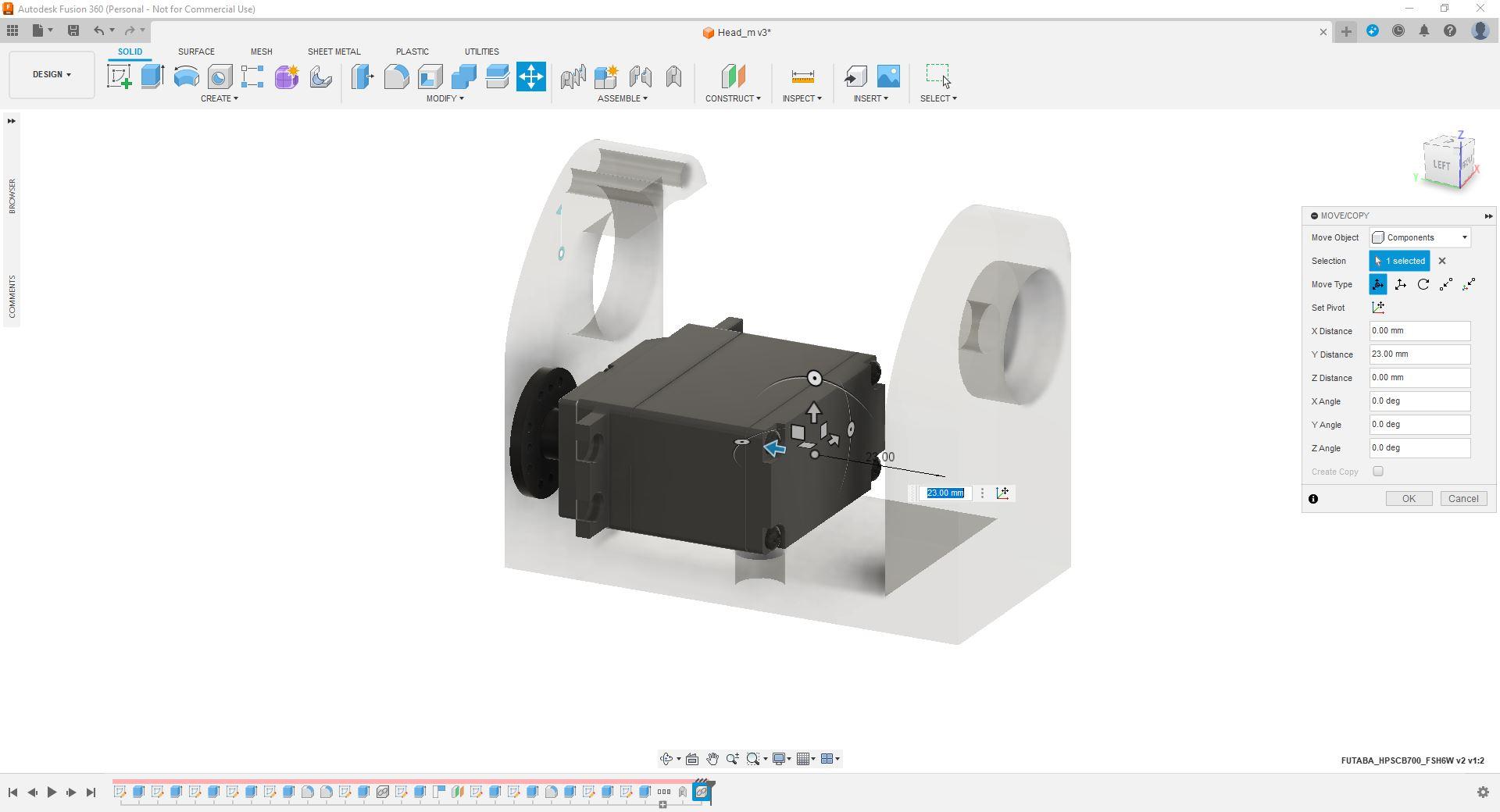Image resolution: width=1500 pixels, height=812 pixels.
Task: Click the Save icon
Action: coord(73,30)
